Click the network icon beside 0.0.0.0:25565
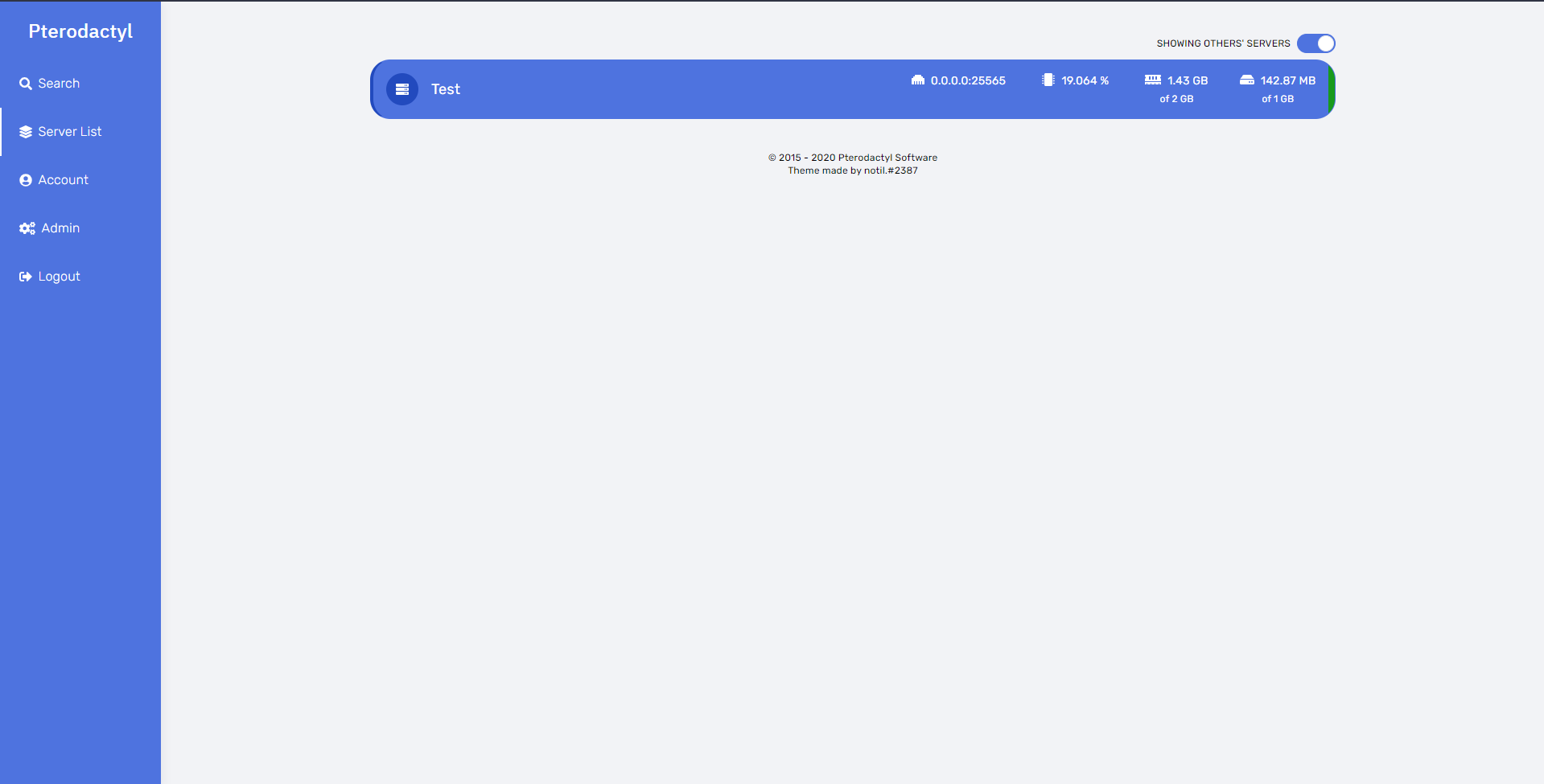Screen dimensions: 1544x784 (x=917, y=80)
